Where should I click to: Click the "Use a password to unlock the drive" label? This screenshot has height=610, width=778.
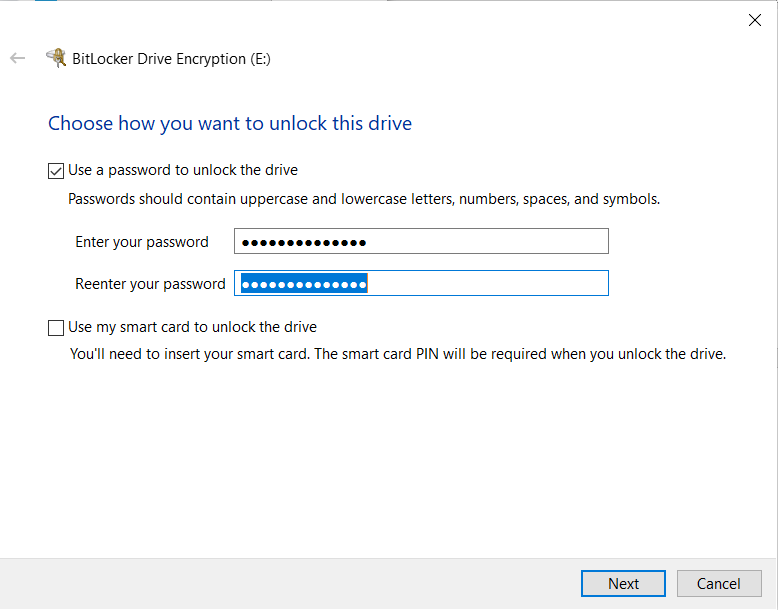pos(183,170)
